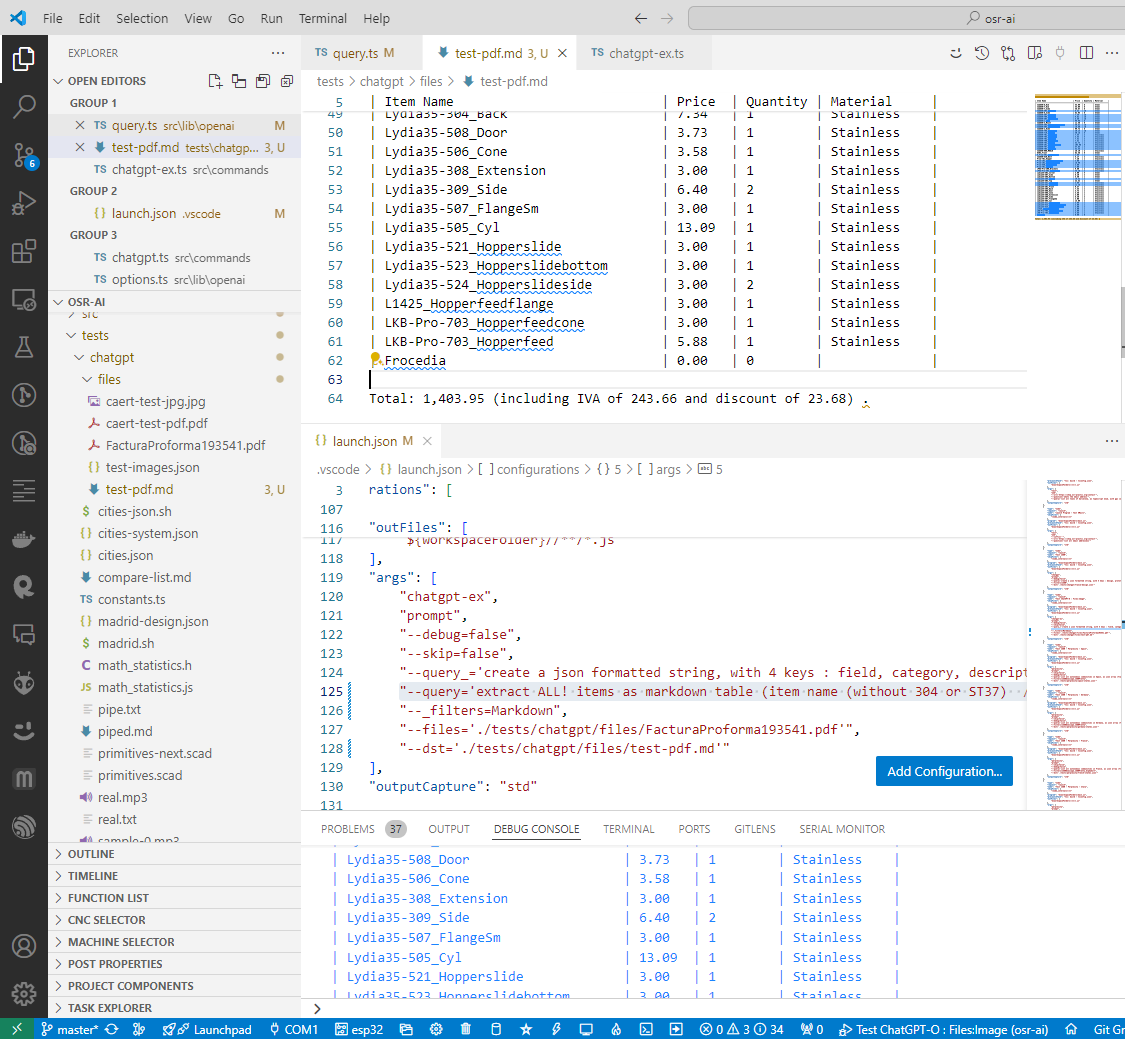Open the Extensions view in activity bar
Image resolution: width=1125 pixels, height=1039 pixels.
coord(24,252)
